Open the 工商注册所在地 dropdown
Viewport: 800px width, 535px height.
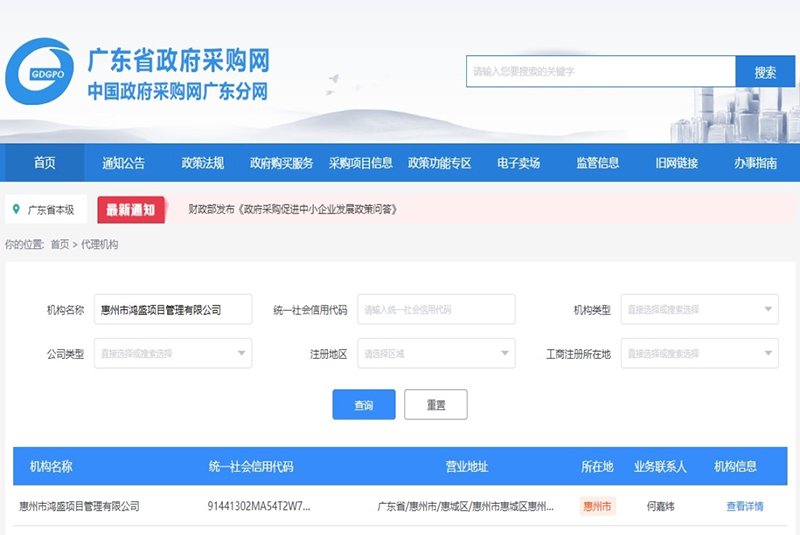pos(699,353)
